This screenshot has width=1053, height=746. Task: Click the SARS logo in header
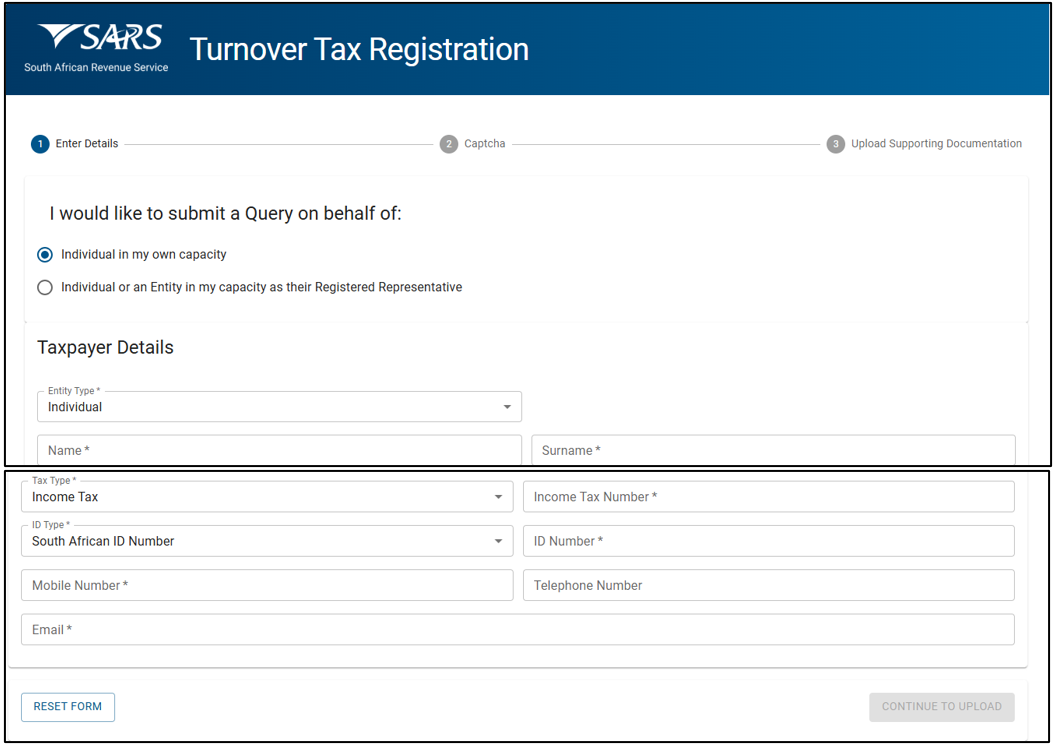click(97, 48)
